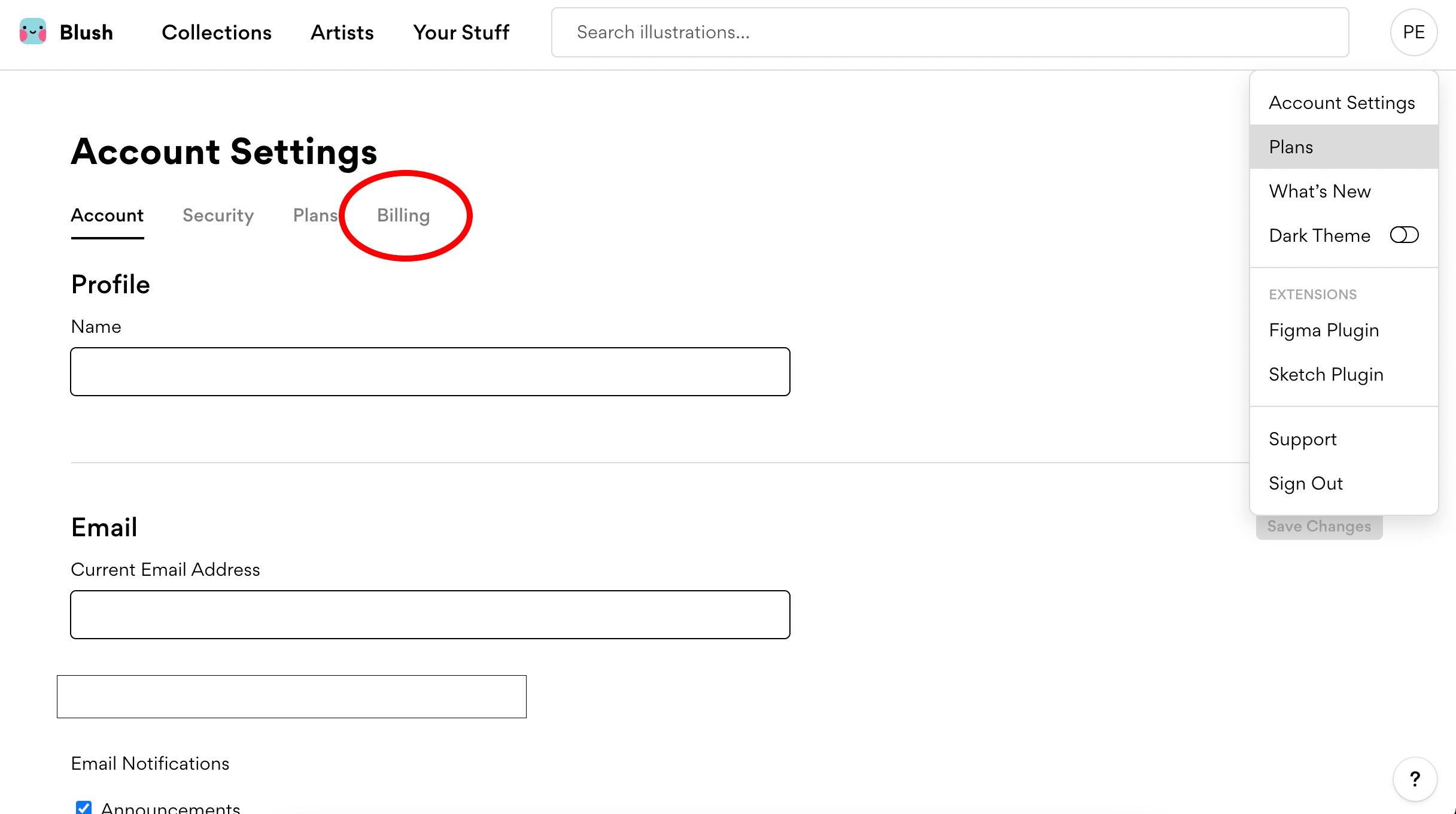Go to Collections page
The width and height of the screenshot is (1456, 814).
click(x=216, y=32)
